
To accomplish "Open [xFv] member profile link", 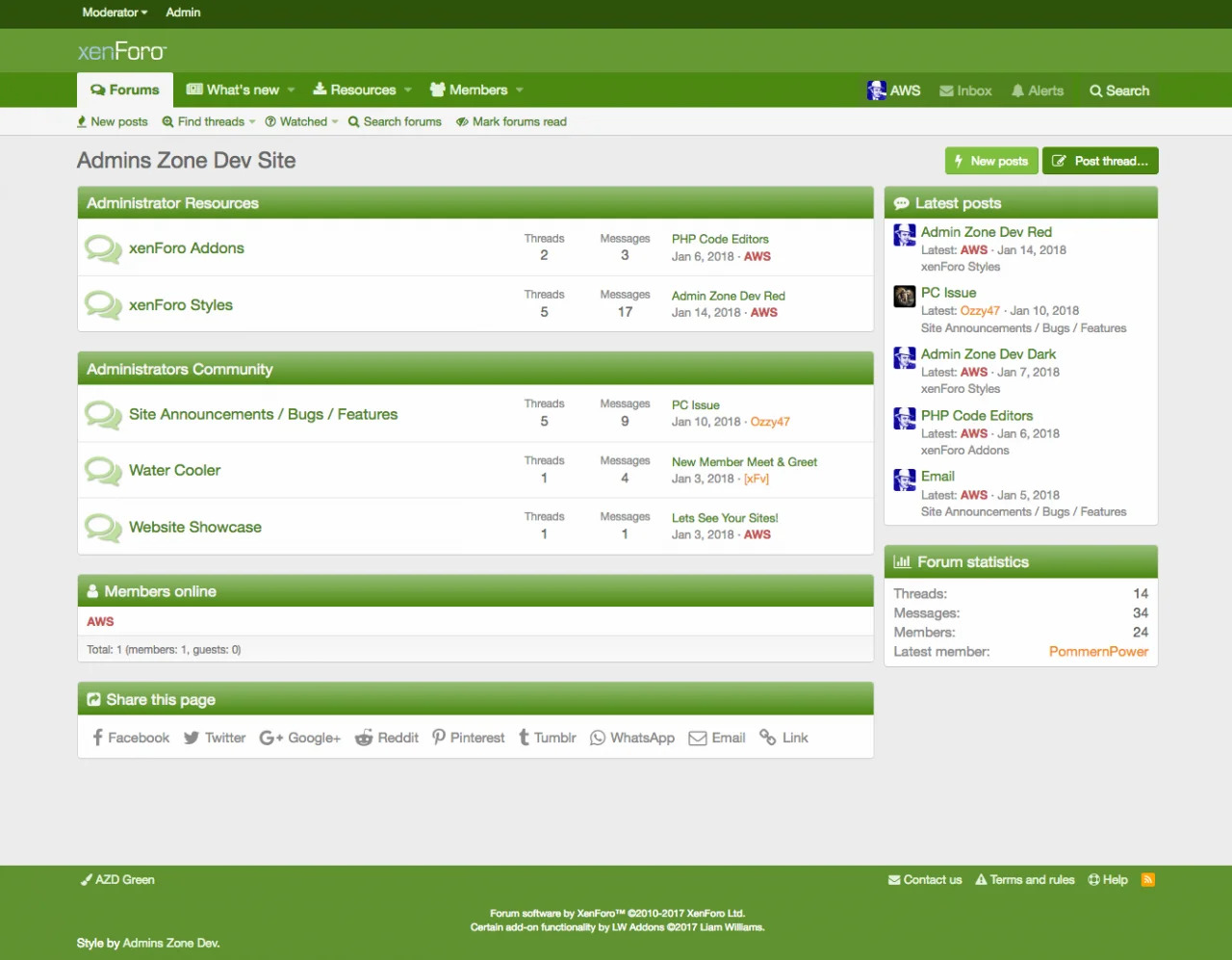I will click(x=757, y=479).
